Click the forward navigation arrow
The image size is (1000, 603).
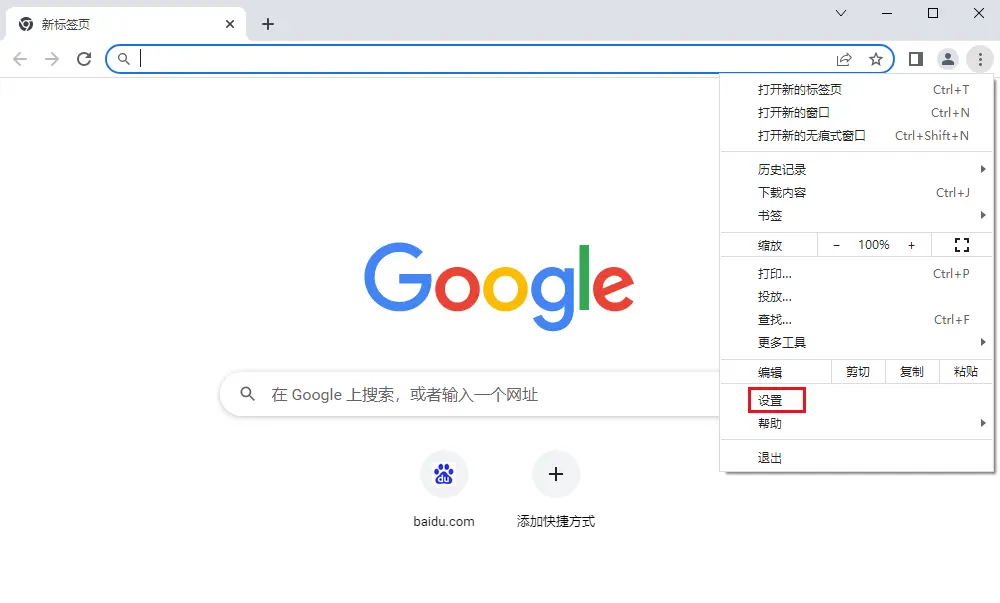click(x=52, y=59)
